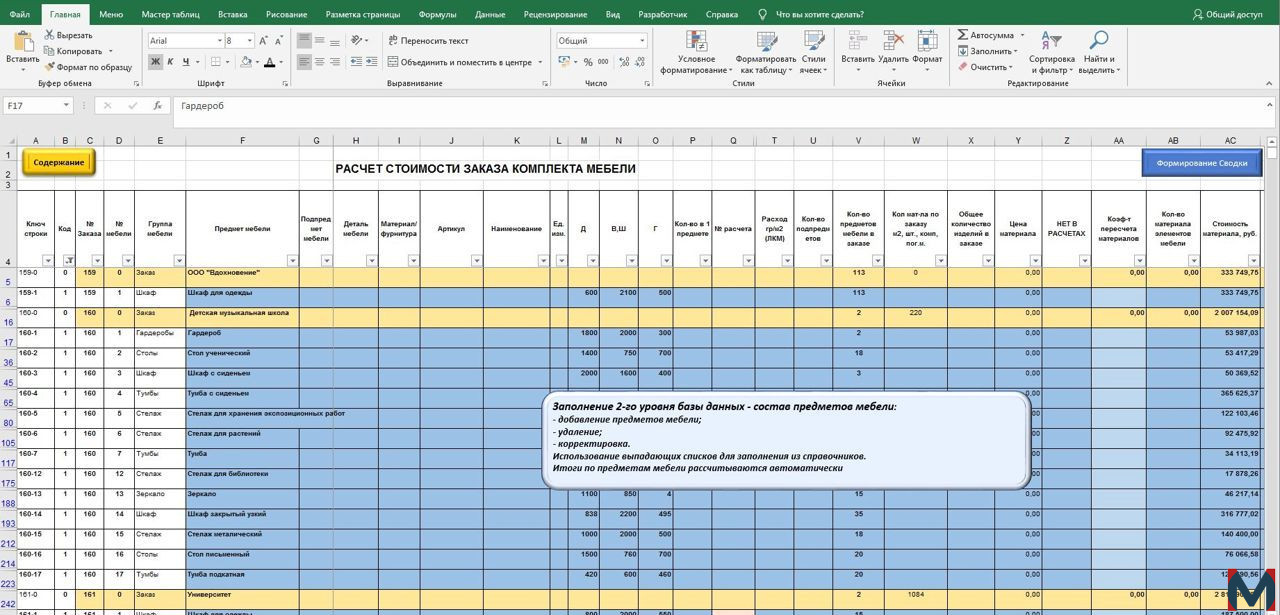Switch to the Мастер таблиц tab
This screenshot has width=1280, height=615.
170,15
